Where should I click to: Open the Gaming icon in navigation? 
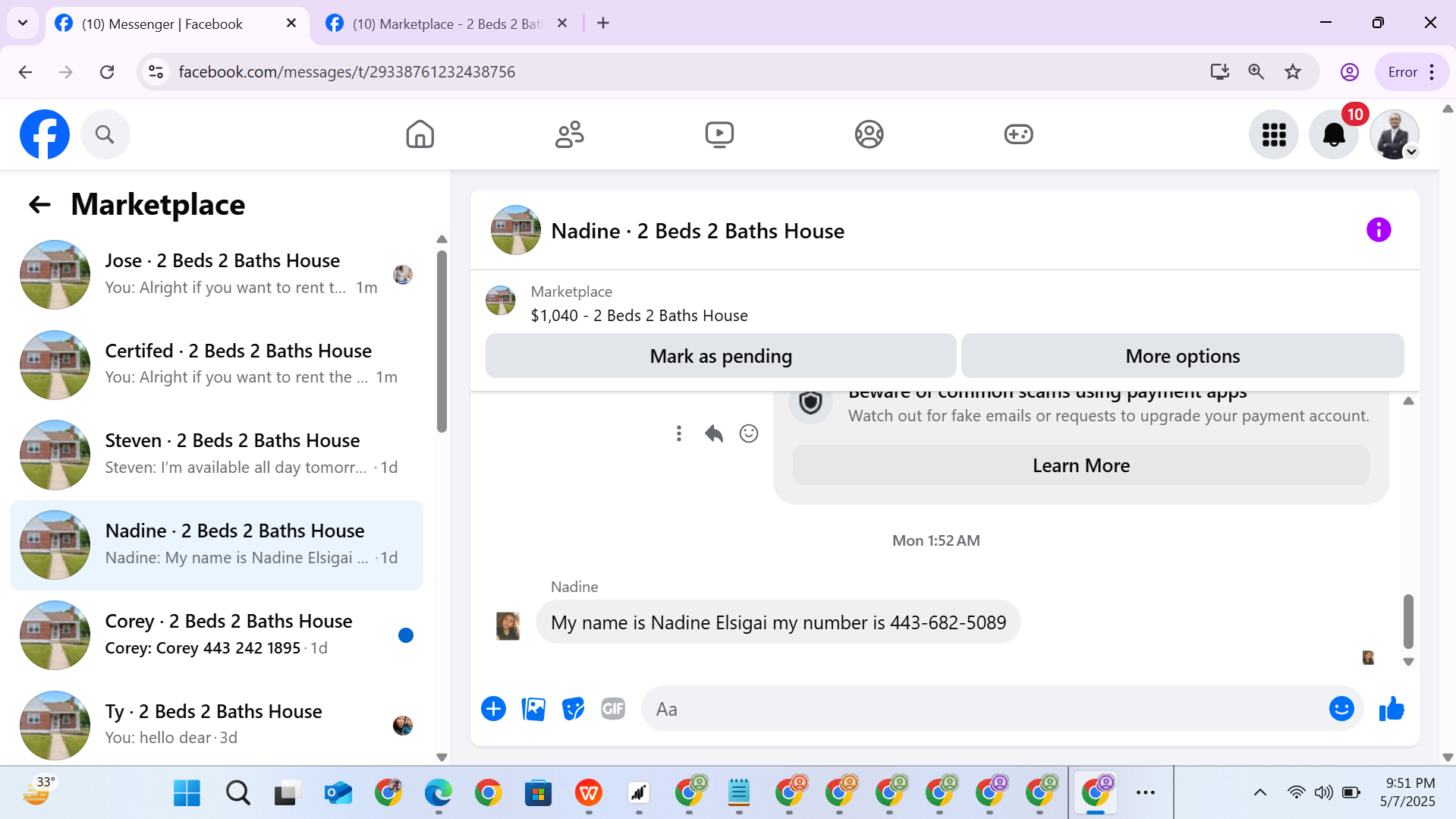click(x=1018, y=134)
